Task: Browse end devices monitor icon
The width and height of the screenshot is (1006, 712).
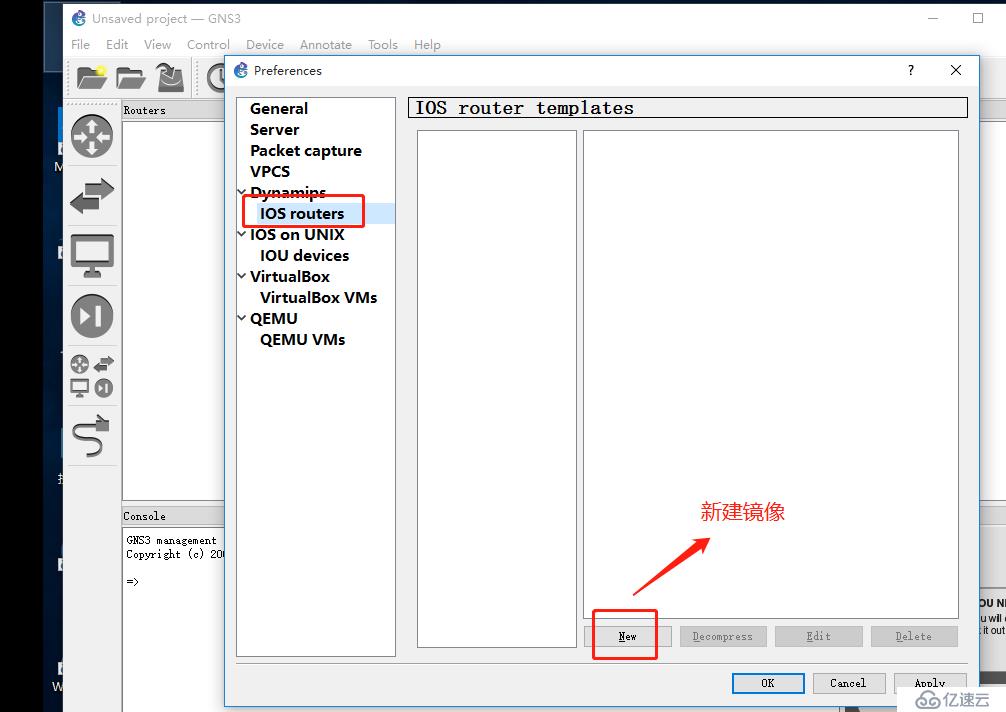Action: (92, 255)
